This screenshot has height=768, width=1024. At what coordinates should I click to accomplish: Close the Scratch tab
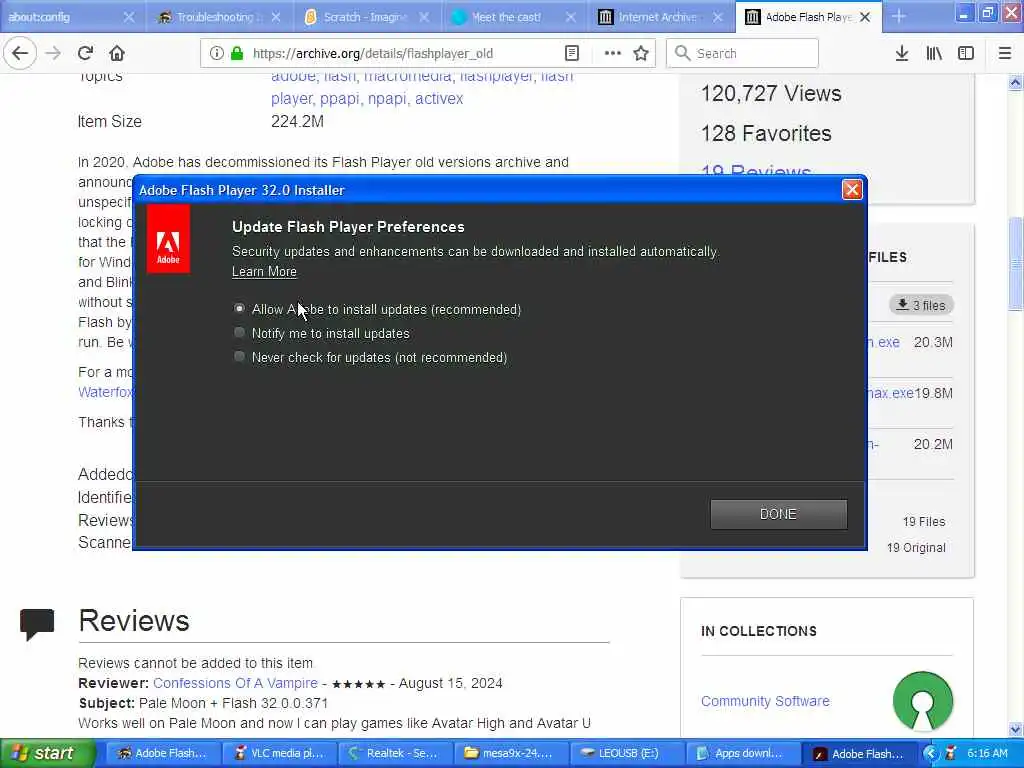(x=424, y=17)
